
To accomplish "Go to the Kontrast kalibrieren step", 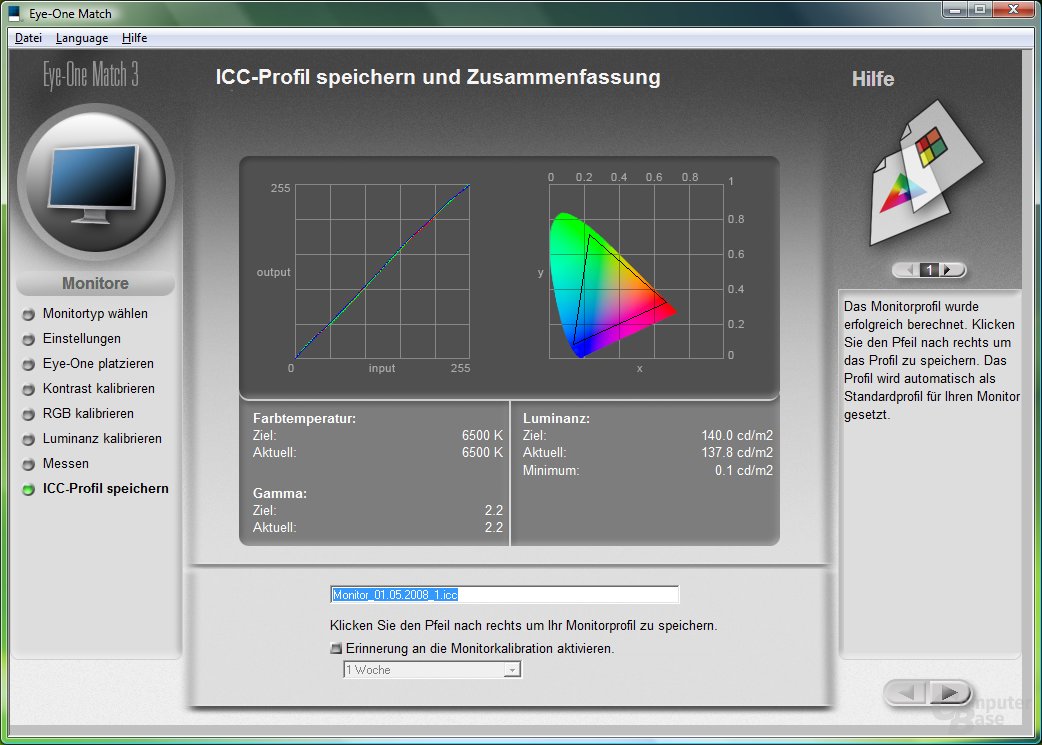I will tap(98, 388).
